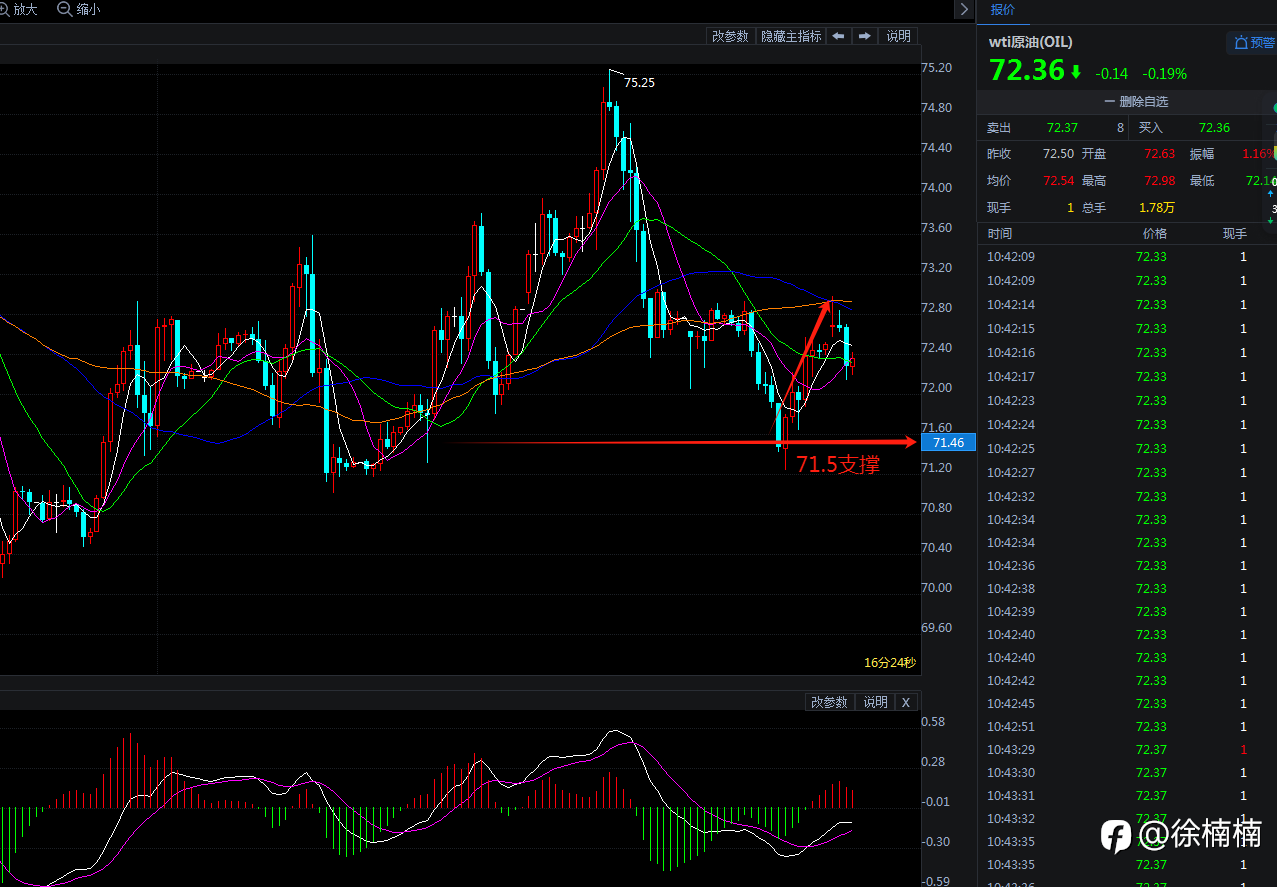1277x887 pixels.
Task: Click the 开盘 value 72.63
Action: point(1160,154)
